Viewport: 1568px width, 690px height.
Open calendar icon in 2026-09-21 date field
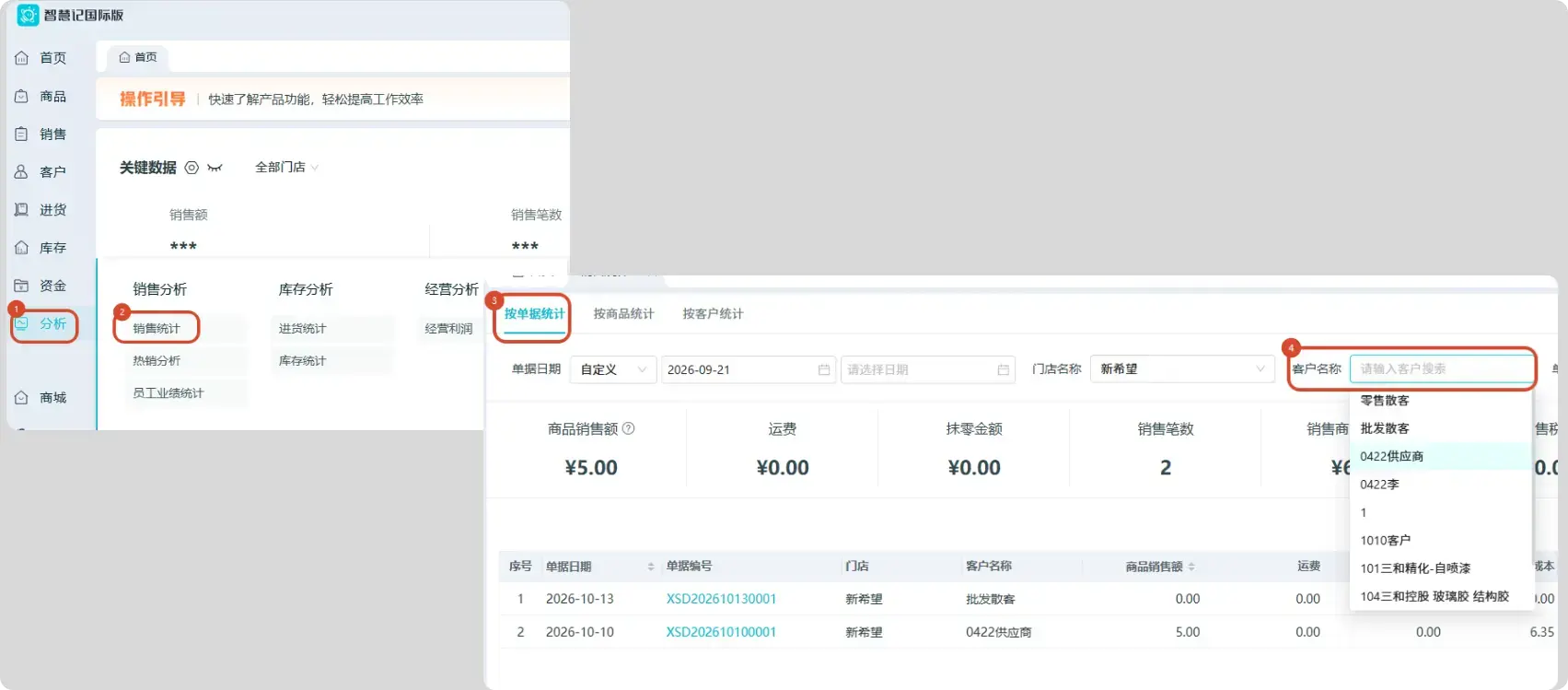[824, 369]
